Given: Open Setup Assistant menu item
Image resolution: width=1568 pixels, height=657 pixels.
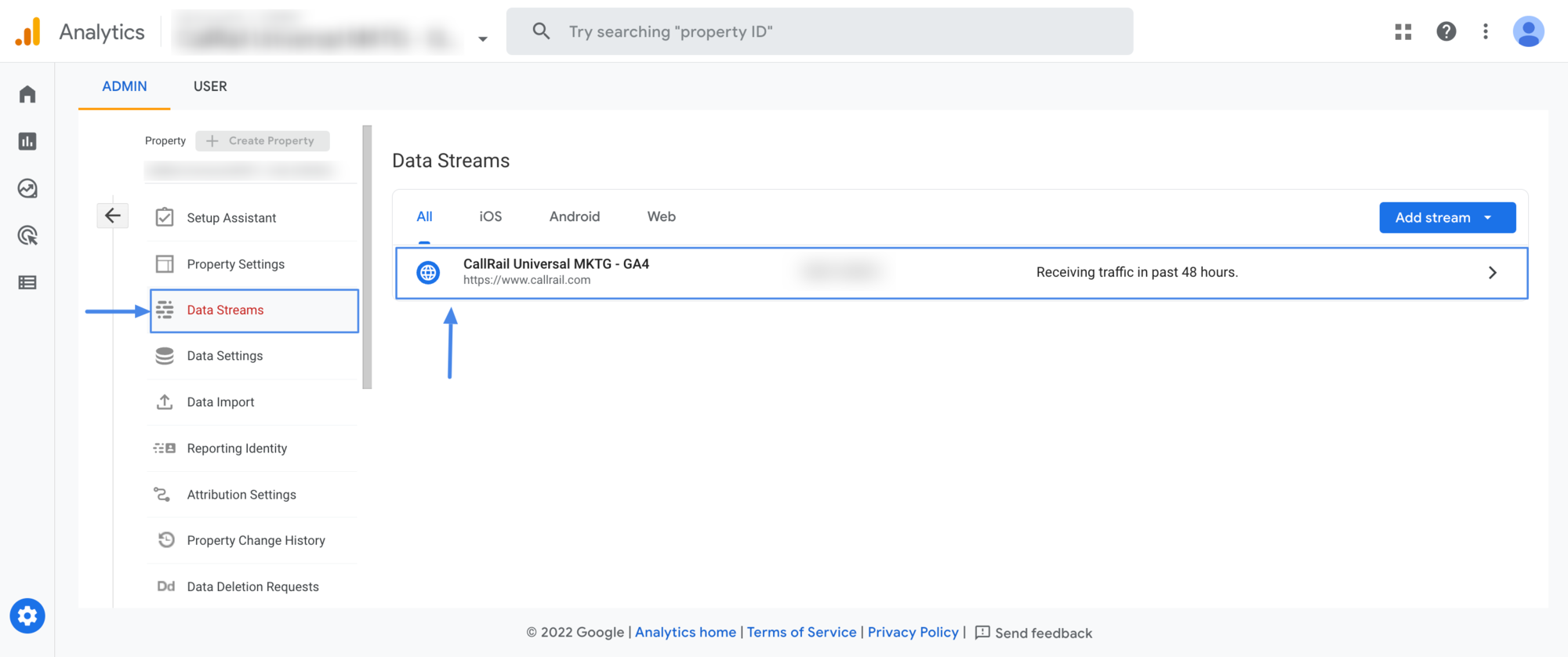Looking at the screenshot, I should [x=252, y=217].
